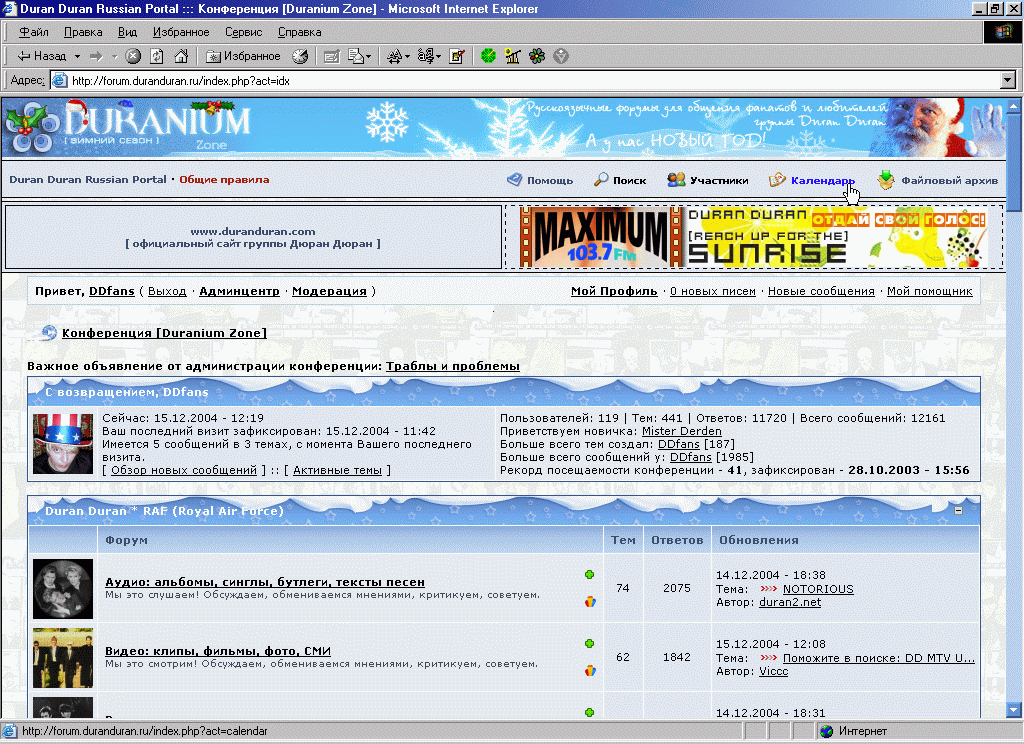The height and width of the screenshot is (744, 1024).
Task: Click the vertical scrollbar down arrow
Action: 1015,709
